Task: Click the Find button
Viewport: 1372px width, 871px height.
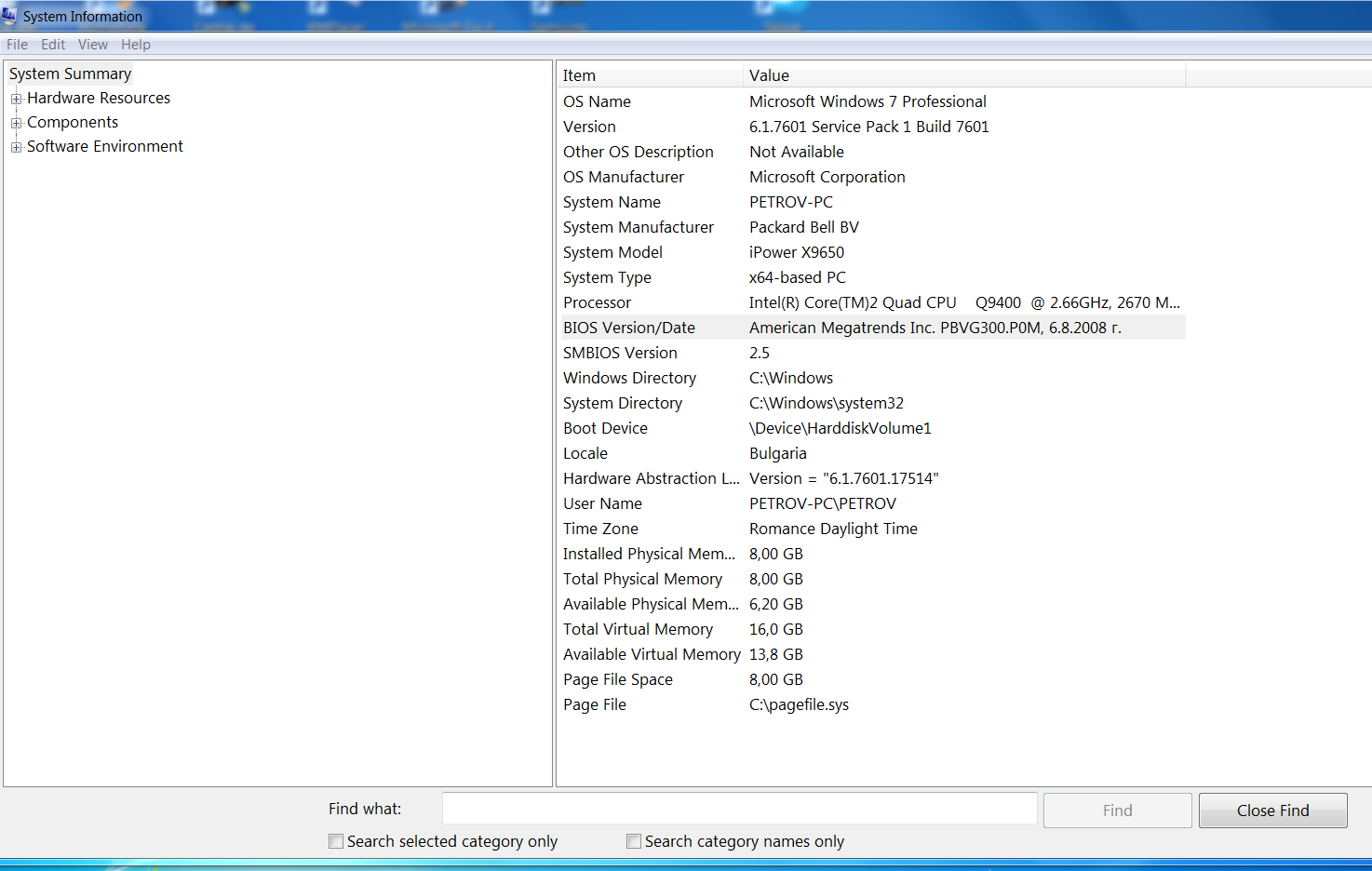Action: point(1117,811)
